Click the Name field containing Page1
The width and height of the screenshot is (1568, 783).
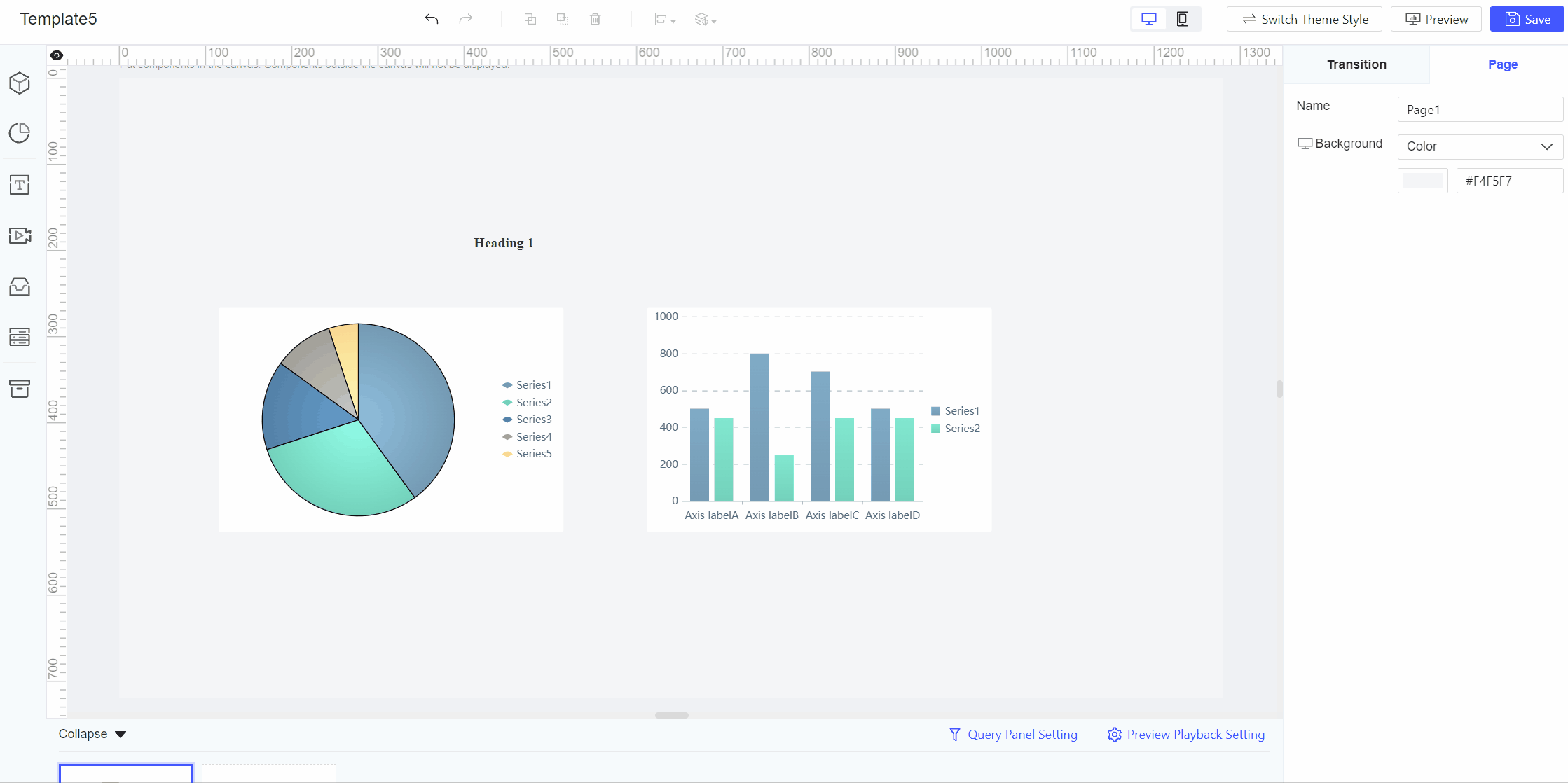pos(1480,110)
